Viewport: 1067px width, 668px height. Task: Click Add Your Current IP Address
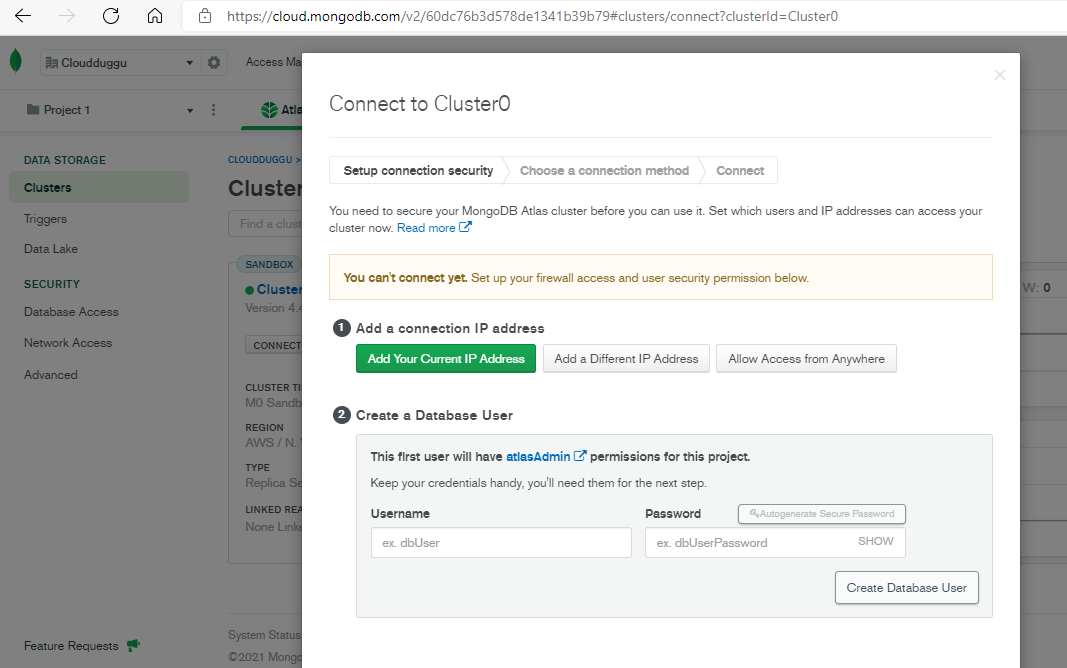446,358
